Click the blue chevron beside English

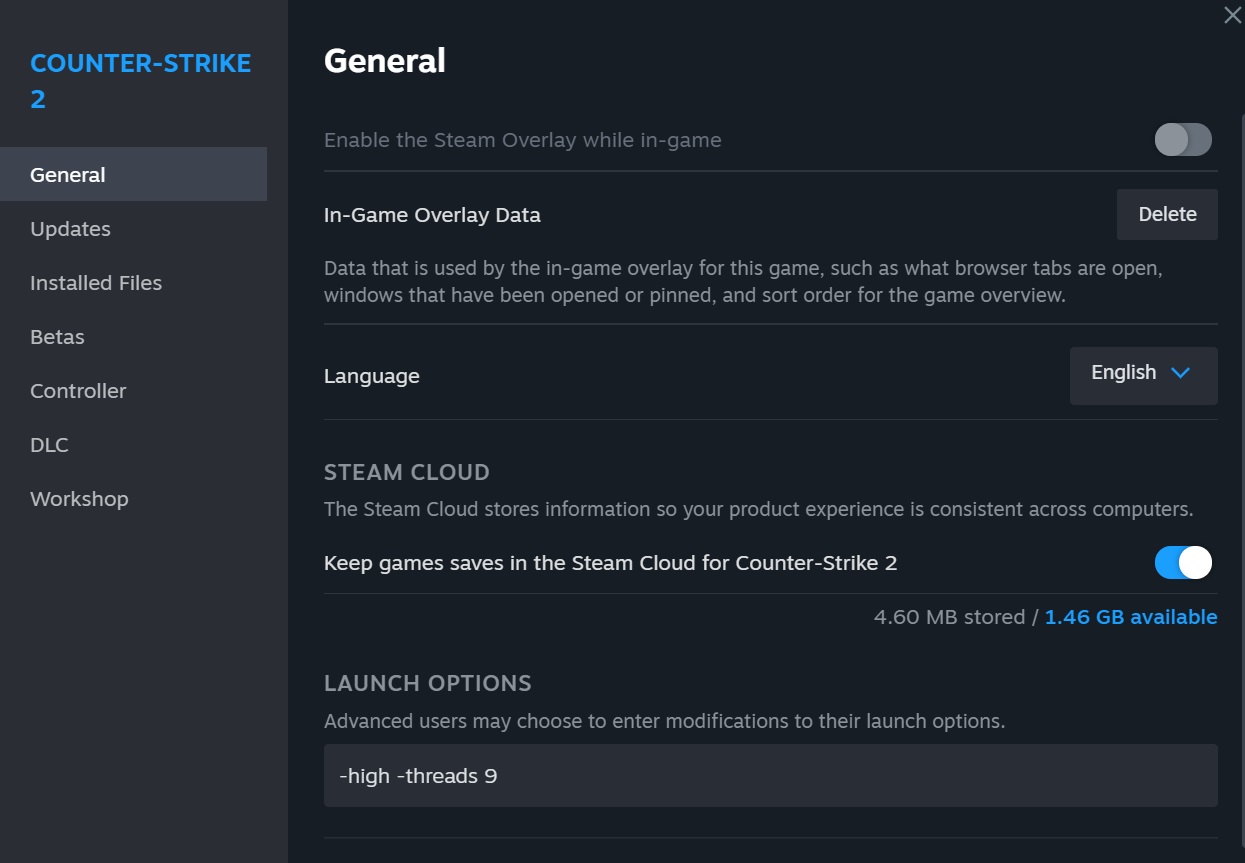point(1180,373)
